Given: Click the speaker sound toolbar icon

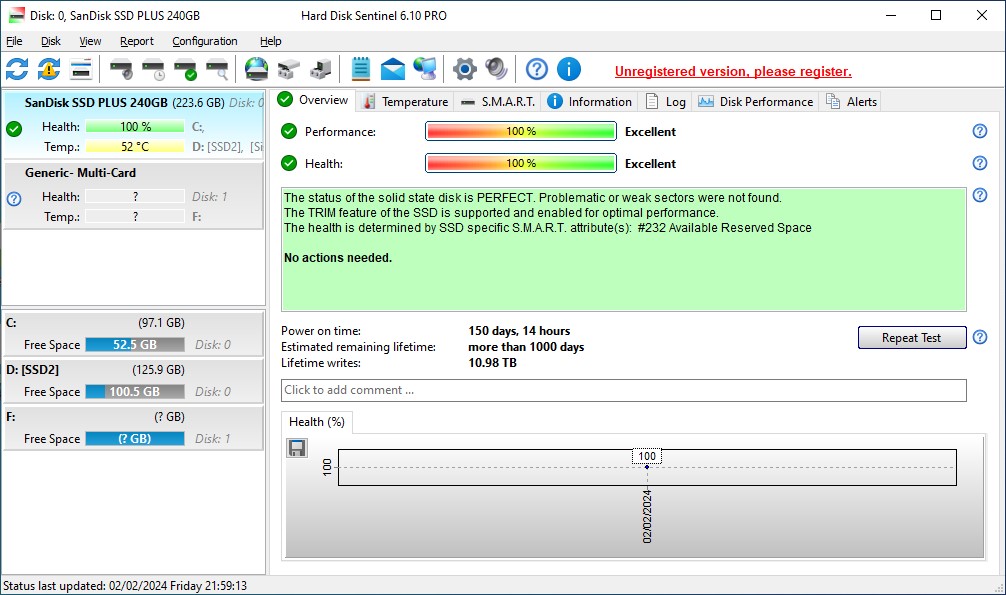Looking at the screenshot, I should click(497, 69).
